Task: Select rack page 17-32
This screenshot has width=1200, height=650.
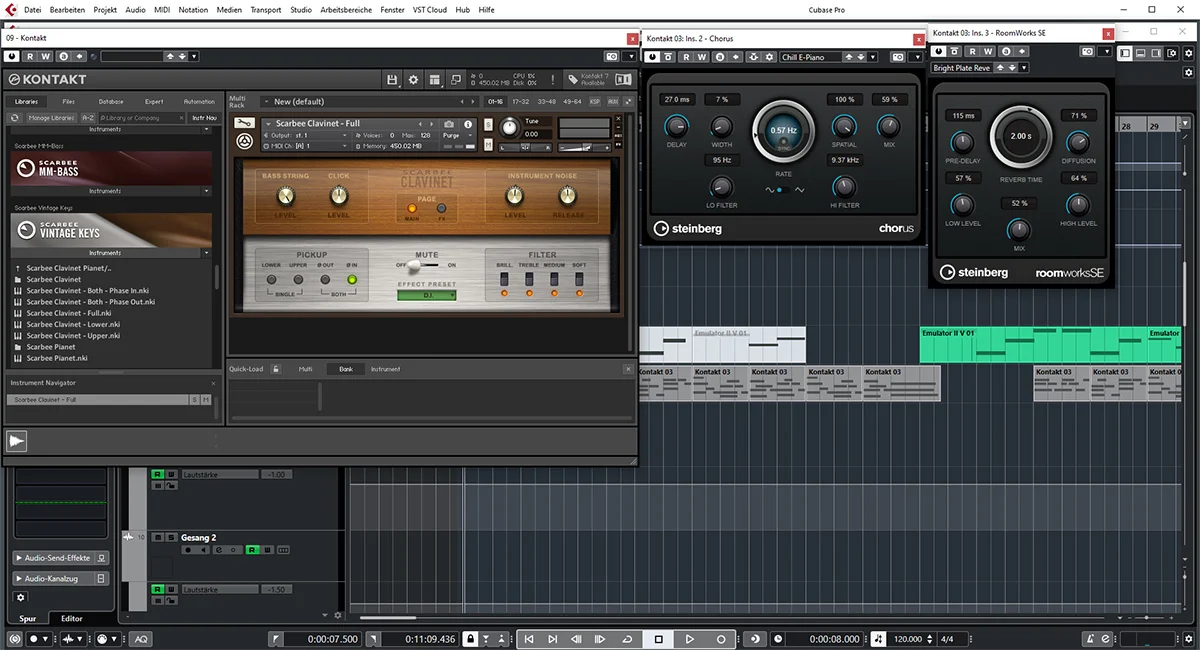Action: click(x=520, y=101)
